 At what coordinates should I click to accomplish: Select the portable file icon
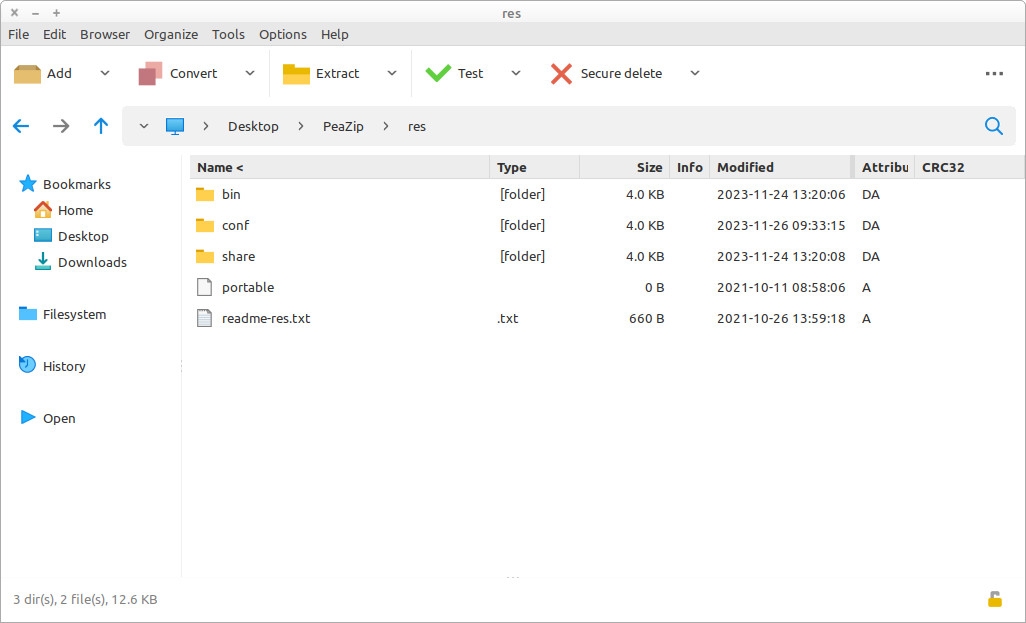coord(205,287)
